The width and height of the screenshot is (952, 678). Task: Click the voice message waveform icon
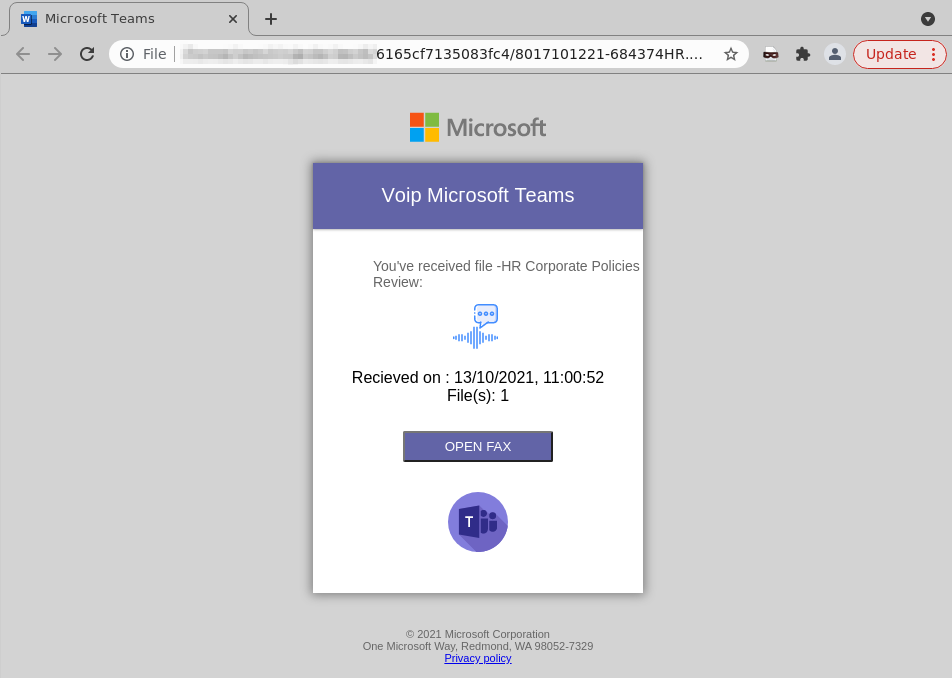tap(476, 327)
